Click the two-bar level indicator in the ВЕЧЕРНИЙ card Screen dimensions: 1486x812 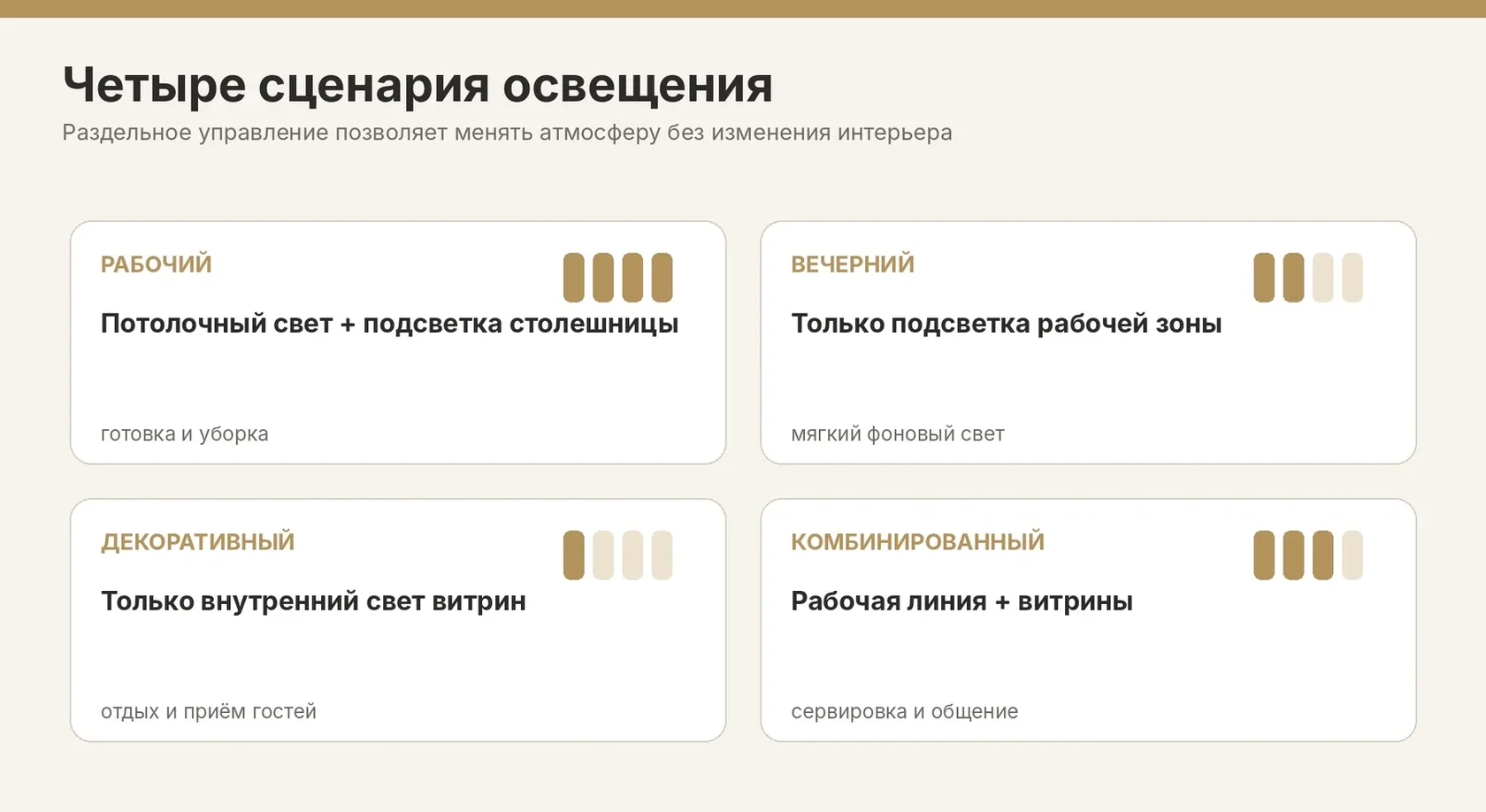pos(1308,278)
